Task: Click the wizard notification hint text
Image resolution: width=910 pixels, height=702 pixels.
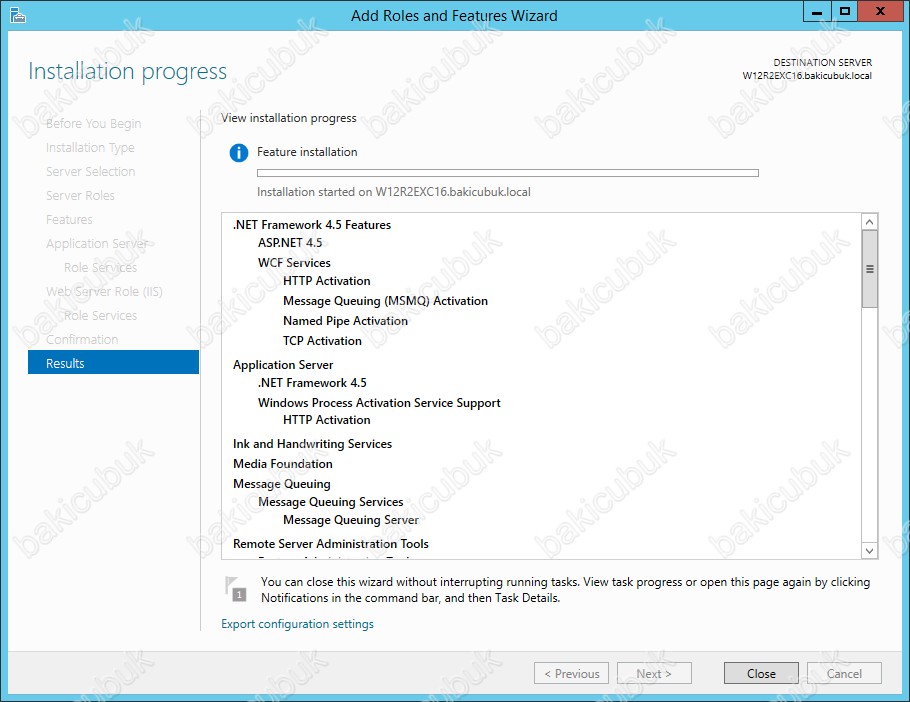Action: click(x=565, y=590)
